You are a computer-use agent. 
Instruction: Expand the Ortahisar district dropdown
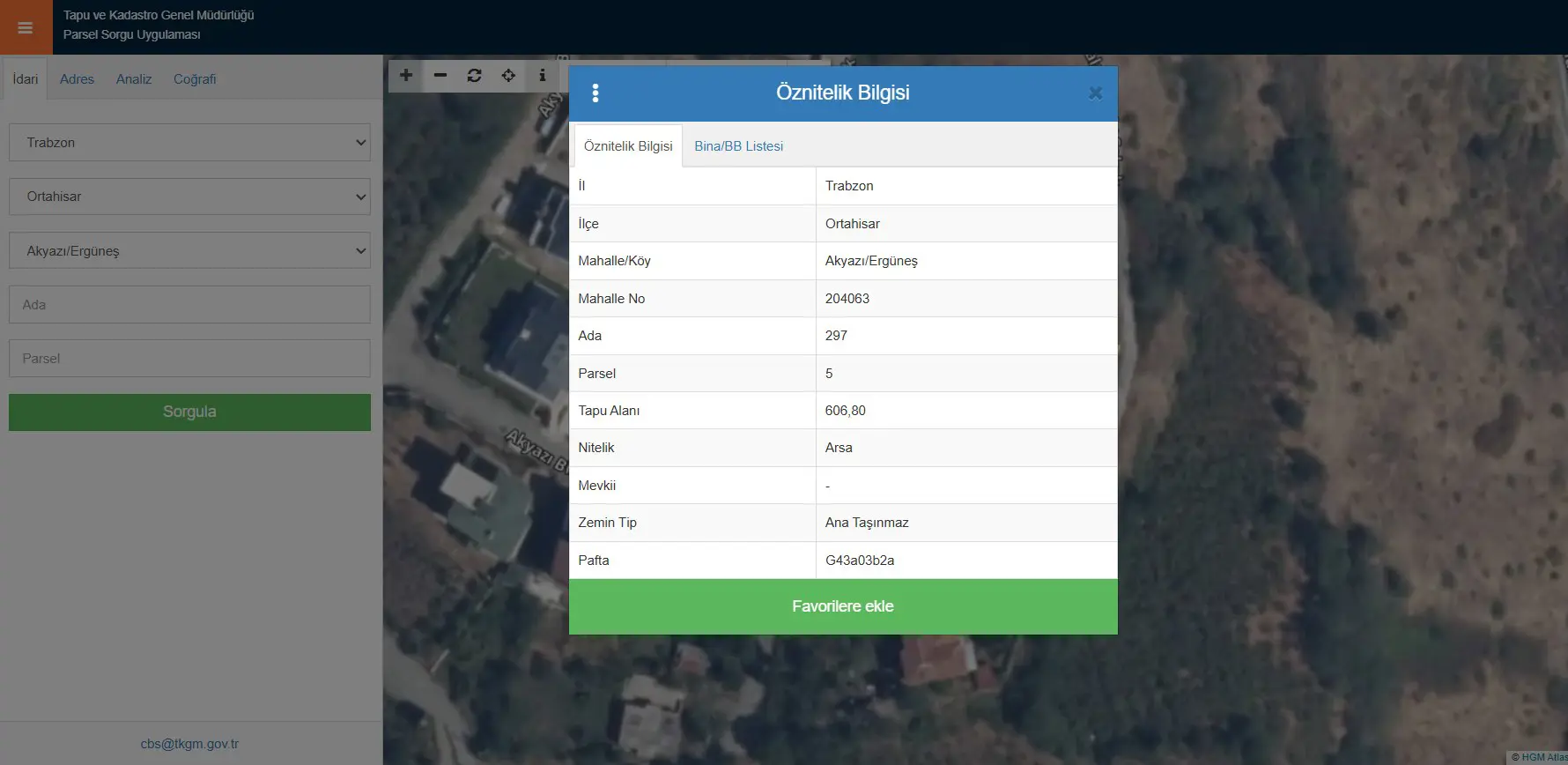pyautogui.click(x=189, y=197)
